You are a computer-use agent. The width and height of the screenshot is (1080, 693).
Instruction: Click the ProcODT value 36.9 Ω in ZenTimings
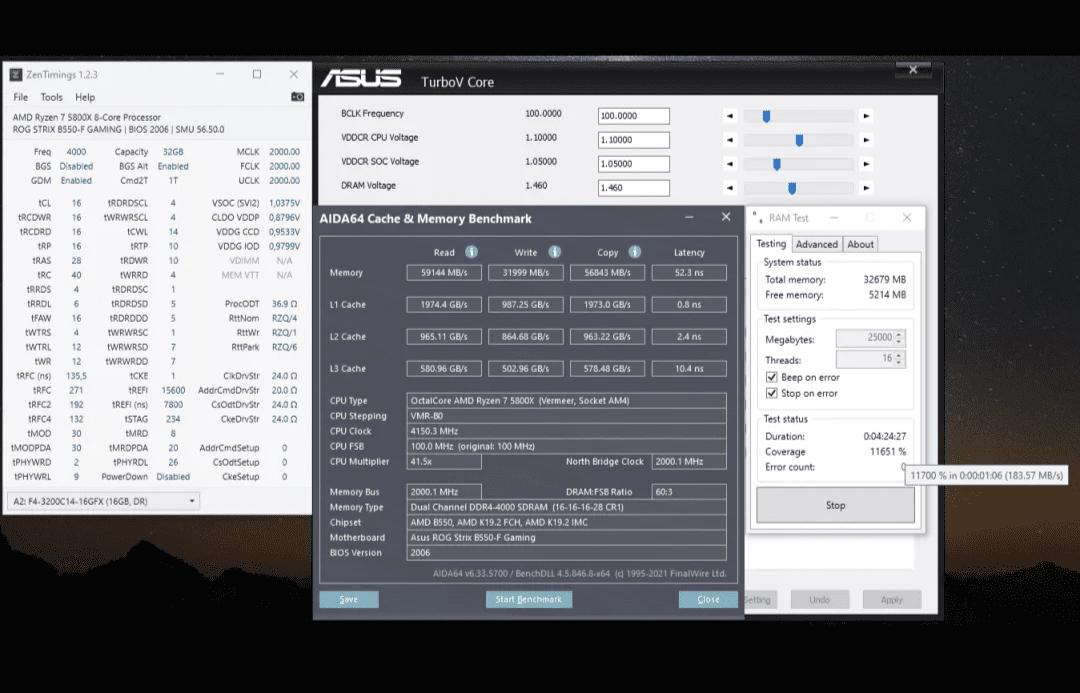(284, 304)
